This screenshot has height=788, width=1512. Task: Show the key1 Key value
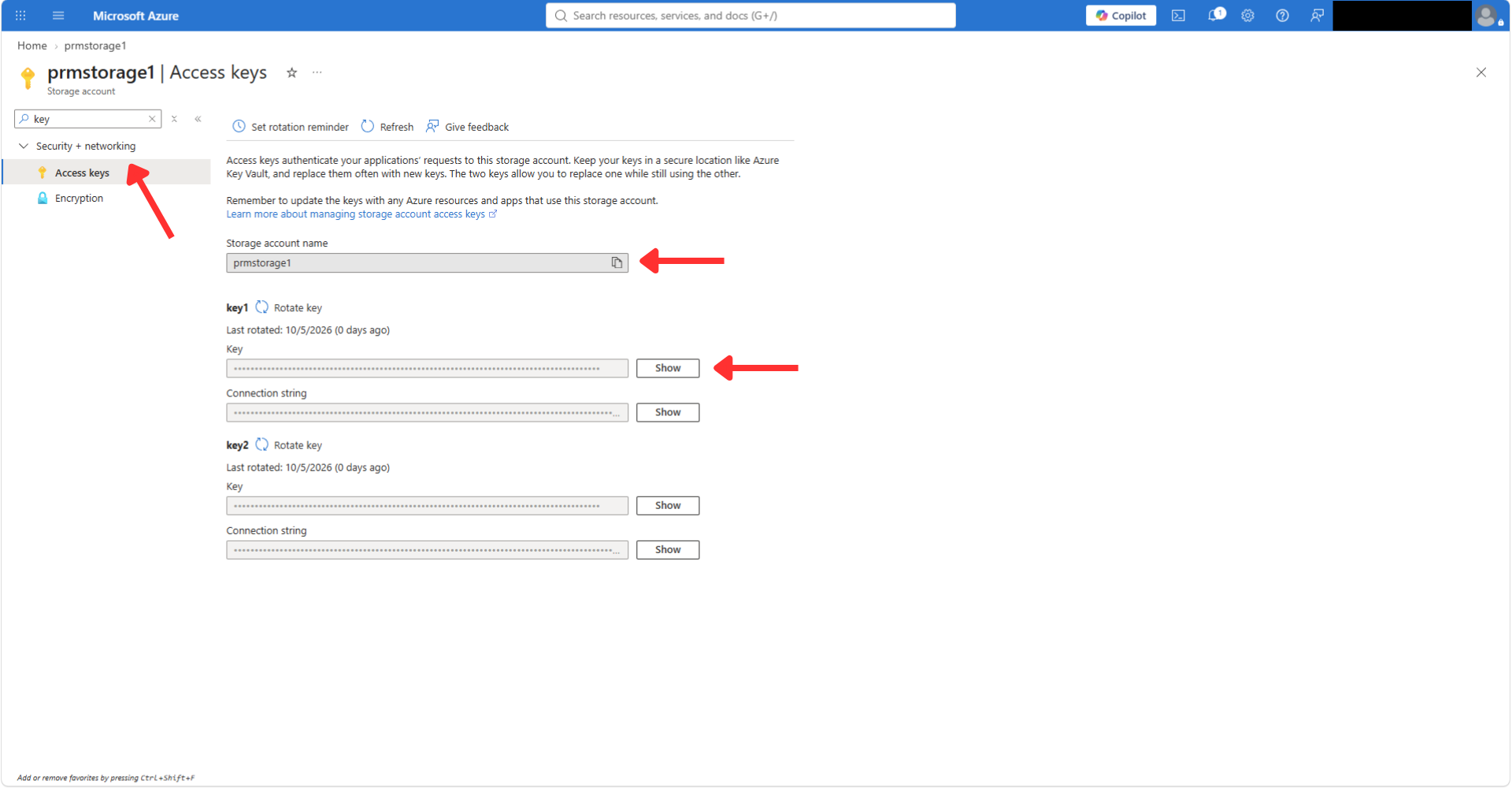668,368
